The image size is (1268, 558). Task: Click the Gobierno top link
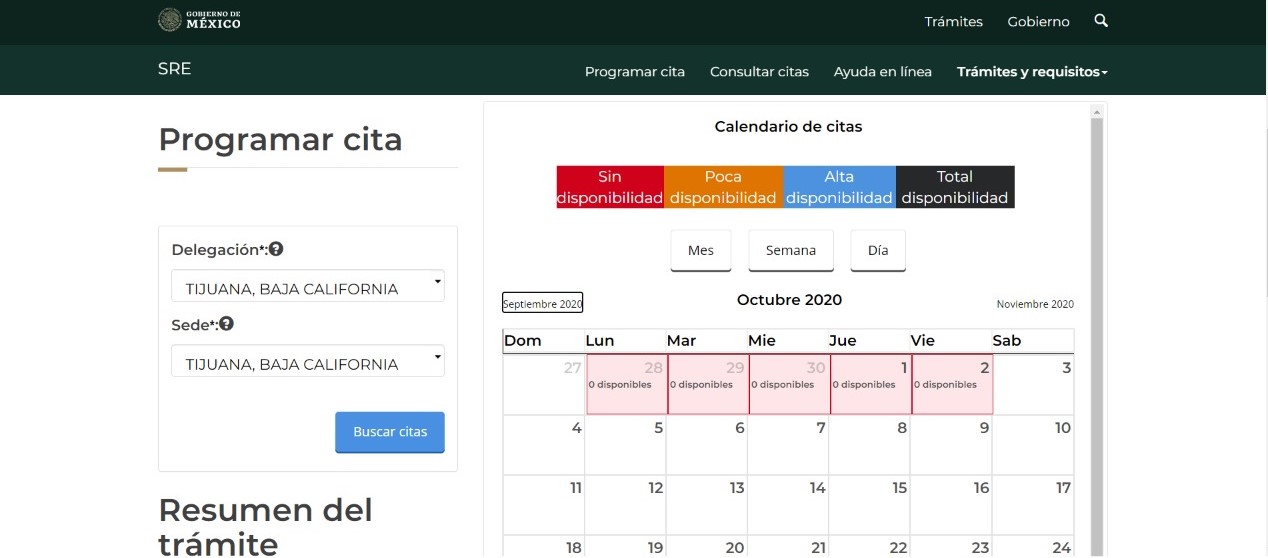pyautogui.click(x=1038, y=21)
